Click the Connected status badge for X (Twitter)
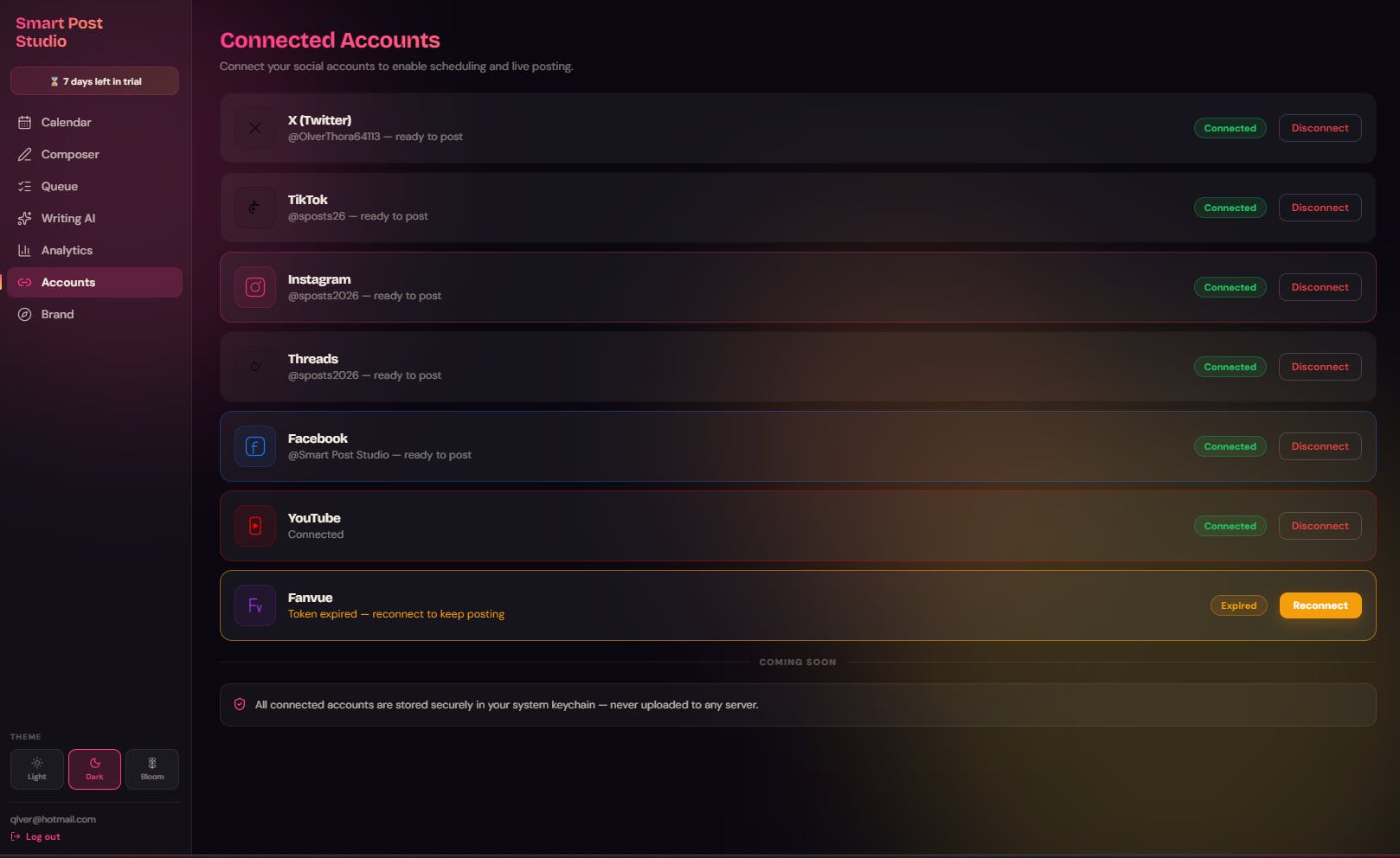Viewport: 1400px width, 858px height. point(1230,128)
